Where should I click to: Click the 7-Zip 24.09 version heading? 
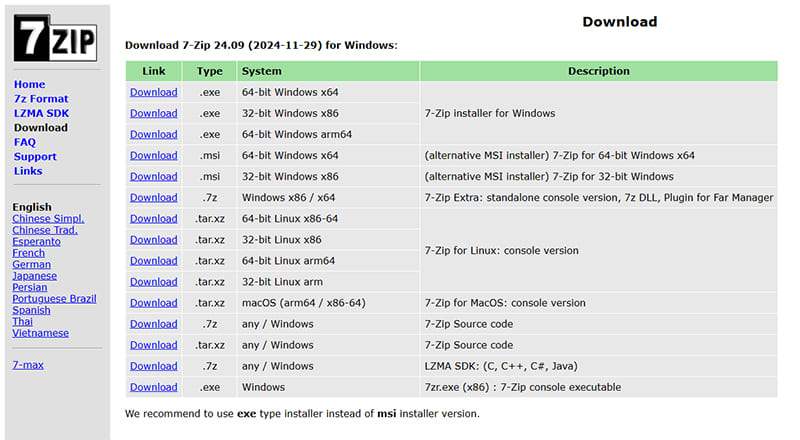tap(261, 45)
